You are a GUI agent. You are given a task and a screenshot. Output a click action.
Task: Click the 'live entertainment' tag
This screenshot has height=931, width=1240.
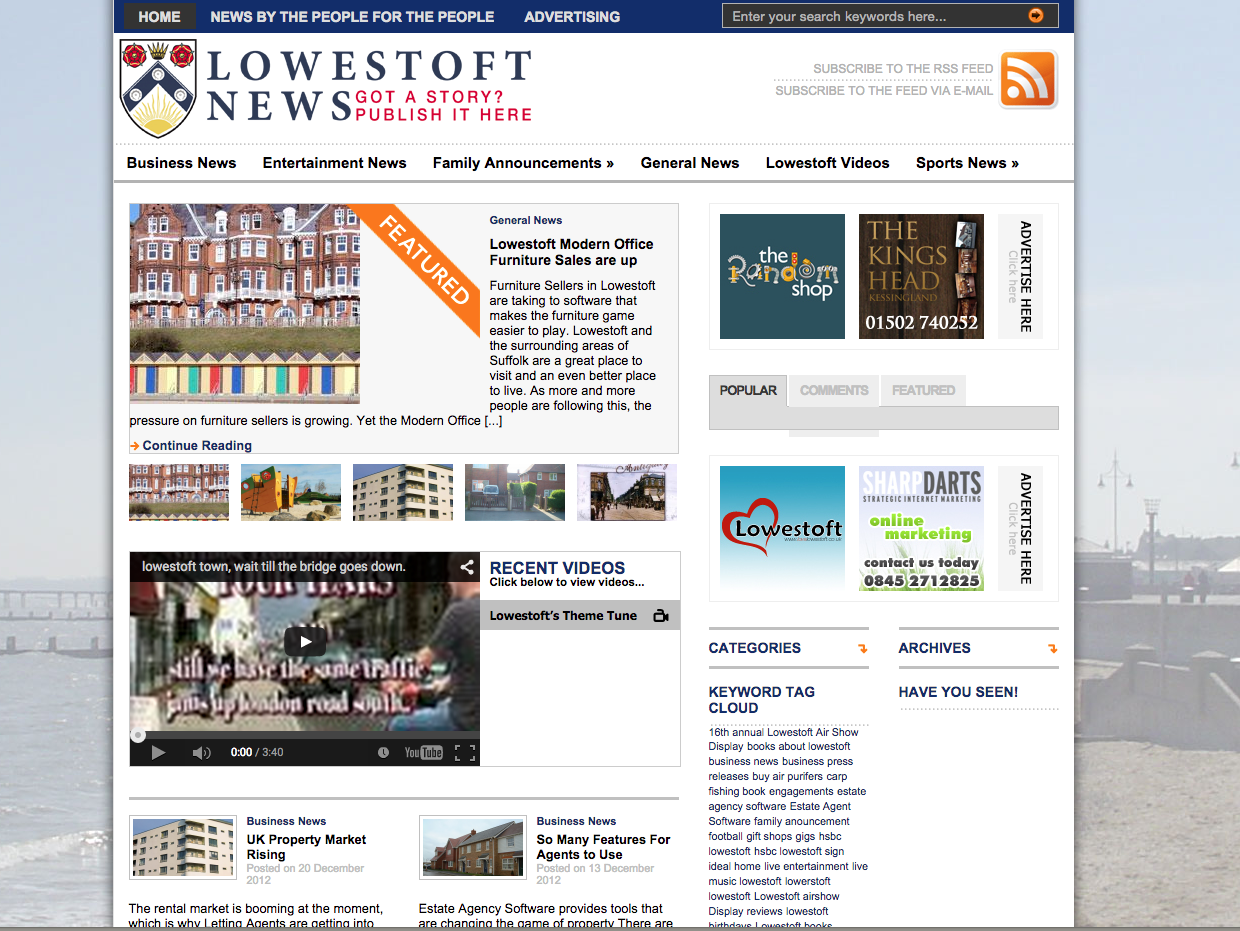808,866
